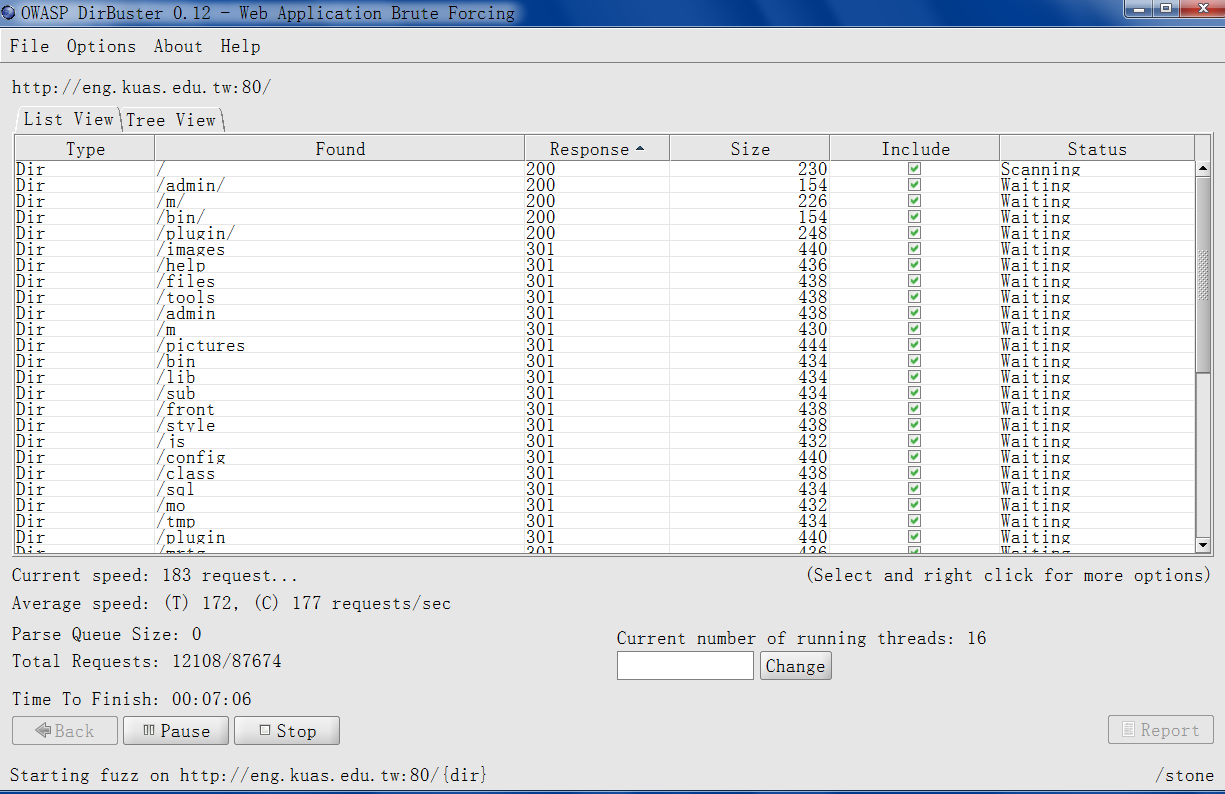Click the Change threads button

[x=795, y=666]
